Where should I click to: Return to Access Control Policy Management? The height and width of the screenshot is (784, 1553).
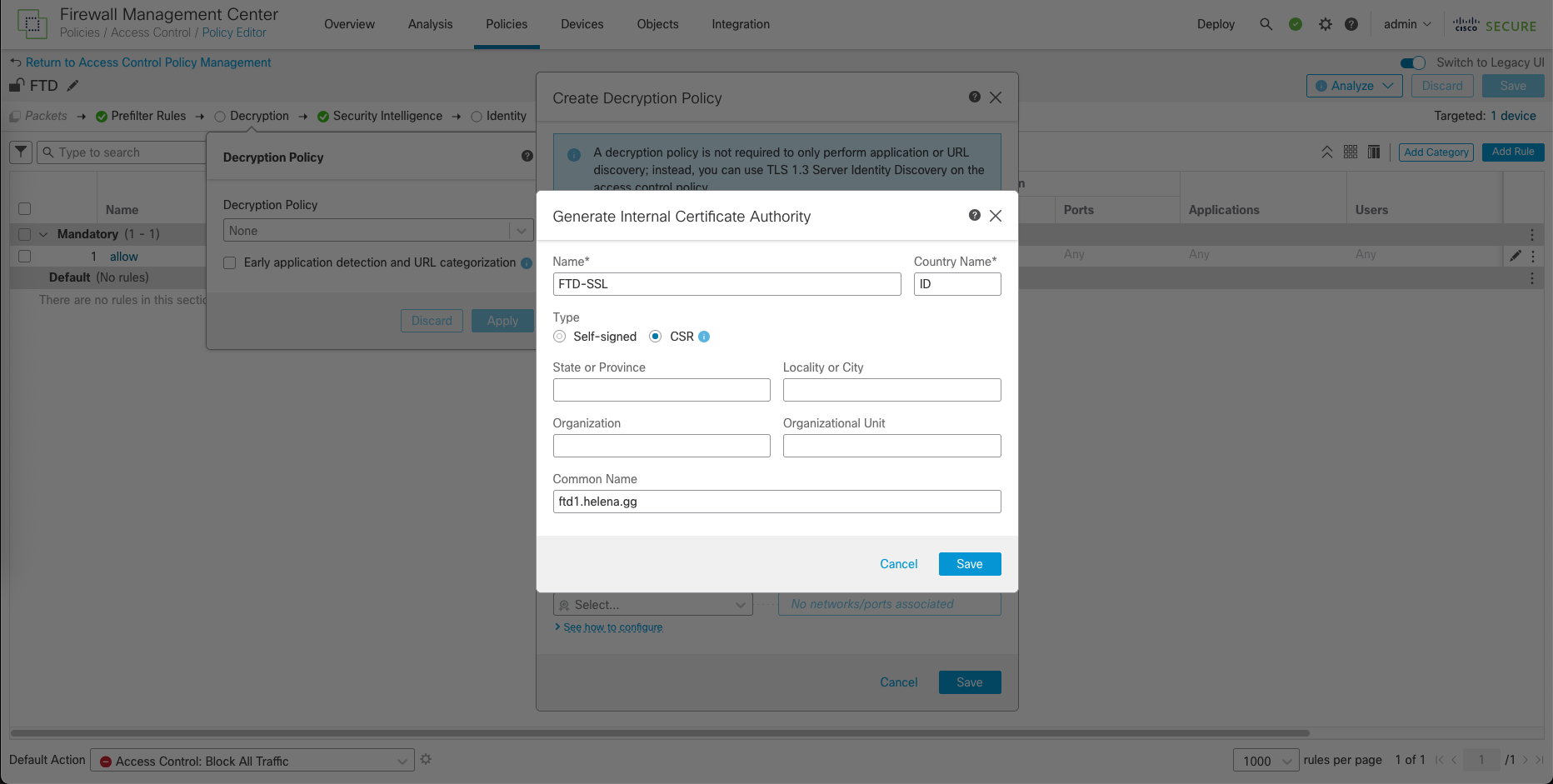coord(147,62)
